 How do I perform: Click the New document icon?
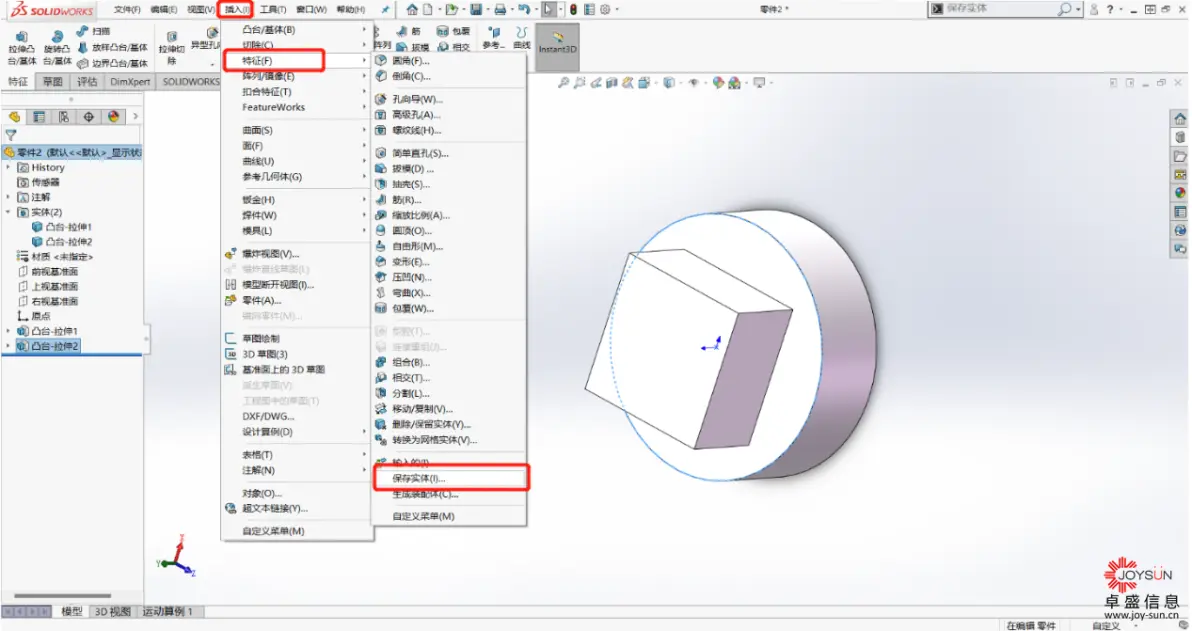pyautogui.click(x=428, y=9)
